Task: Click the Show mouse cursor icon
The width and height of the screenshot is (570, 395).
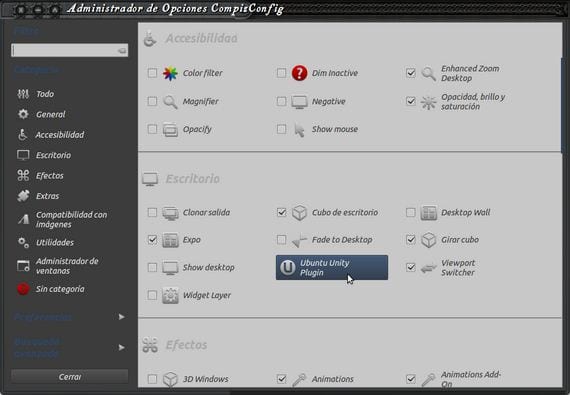Action: click(299, 129)
